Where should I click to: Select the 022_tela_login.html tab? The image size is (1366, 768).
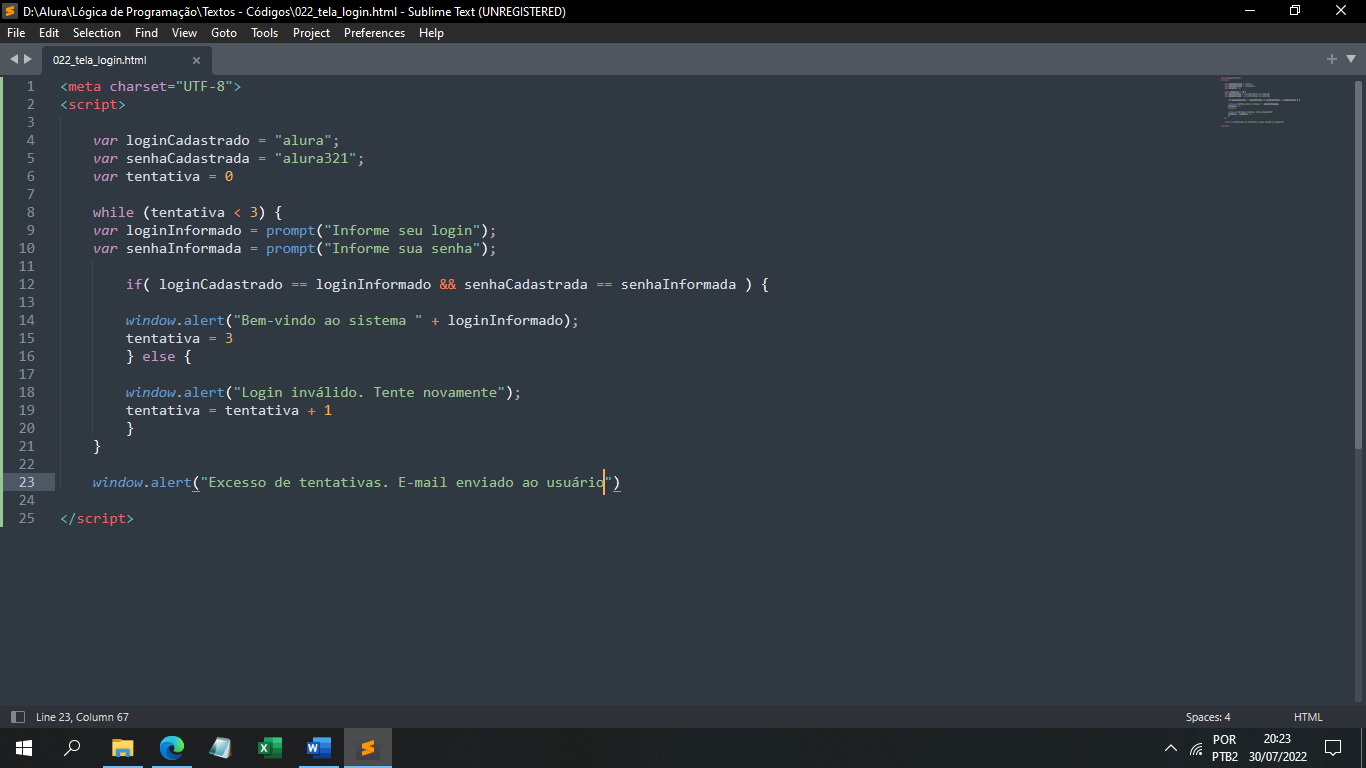(100, 60)
